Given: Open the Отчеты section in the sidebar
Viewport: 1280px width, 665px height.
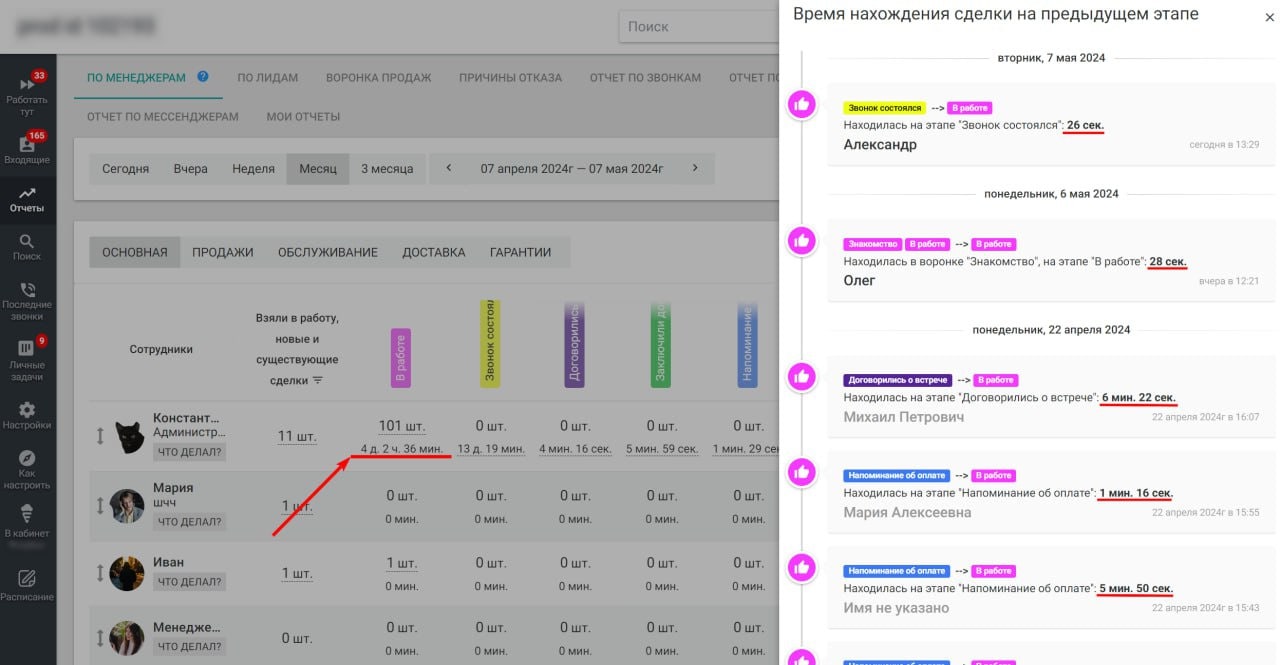Looking at the screenshot, I should pos(27,199).
